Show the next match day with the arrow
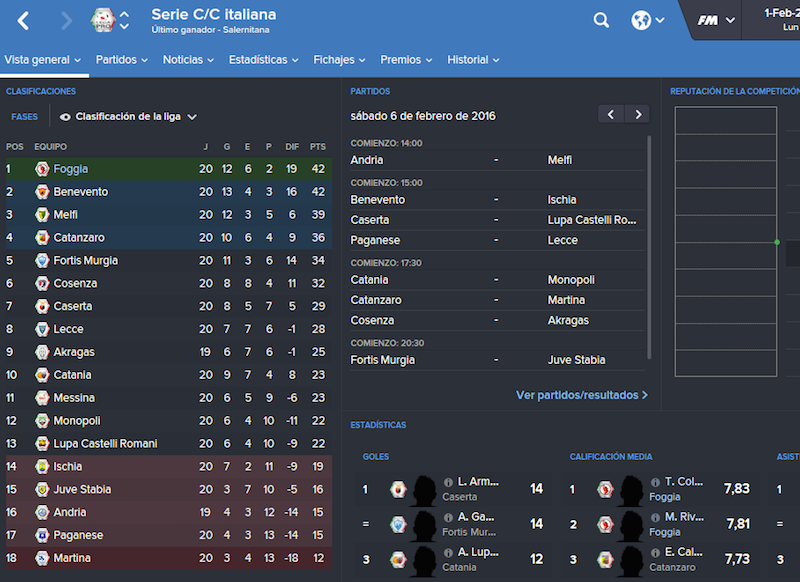 click(x=638, y=114)
